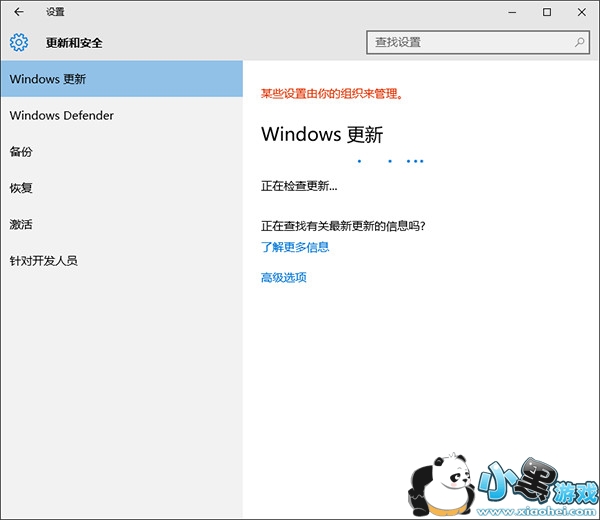Click the 了解更多信息 link
This screenshot has width=600, height=520.
295,247
